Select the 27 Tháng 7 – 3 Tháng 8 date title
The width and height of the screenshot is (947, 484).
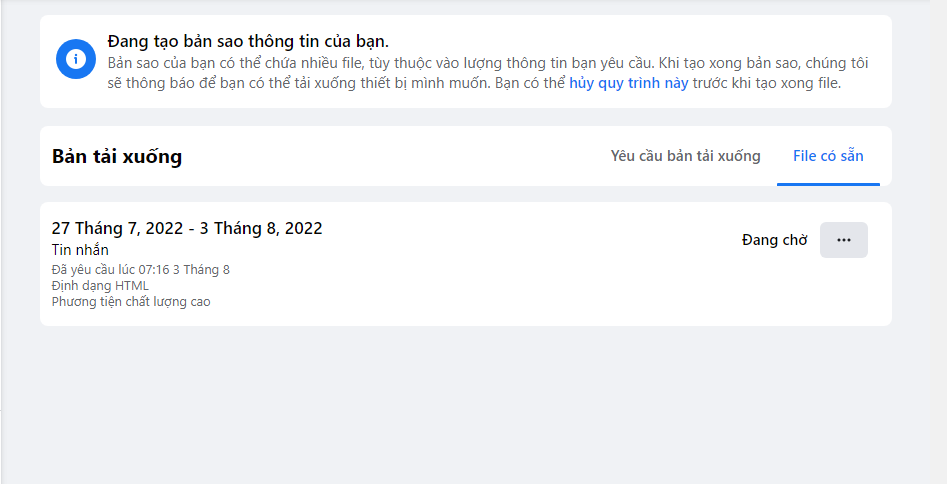point(187,228)
